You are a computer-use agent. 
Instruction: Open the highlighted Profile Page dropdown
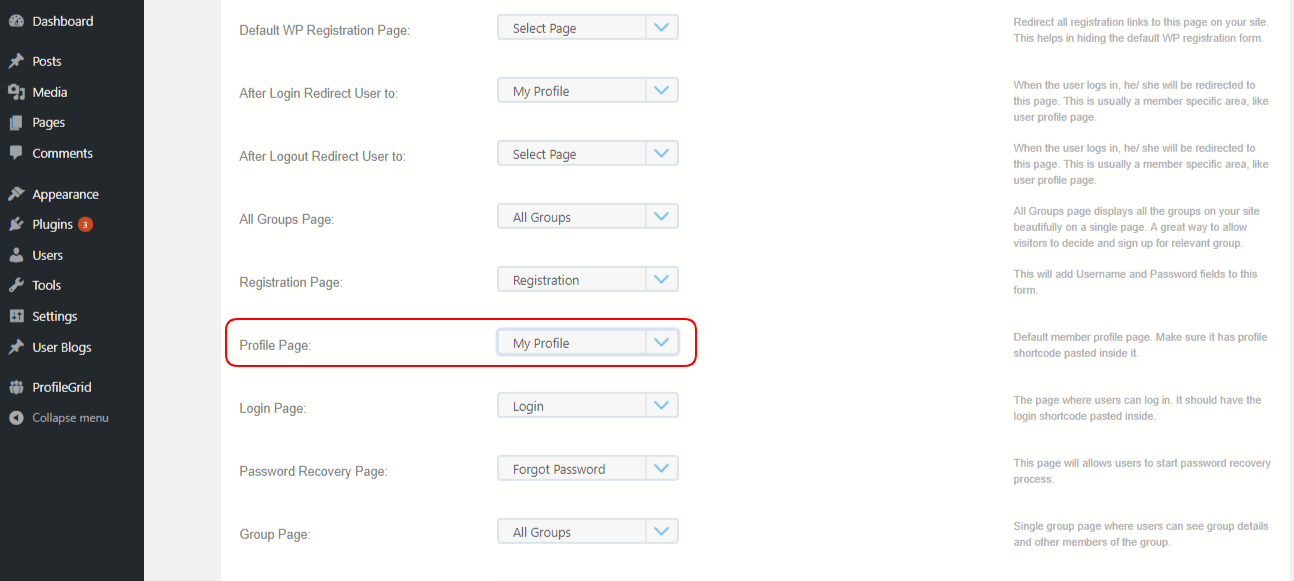coord(660,341)
